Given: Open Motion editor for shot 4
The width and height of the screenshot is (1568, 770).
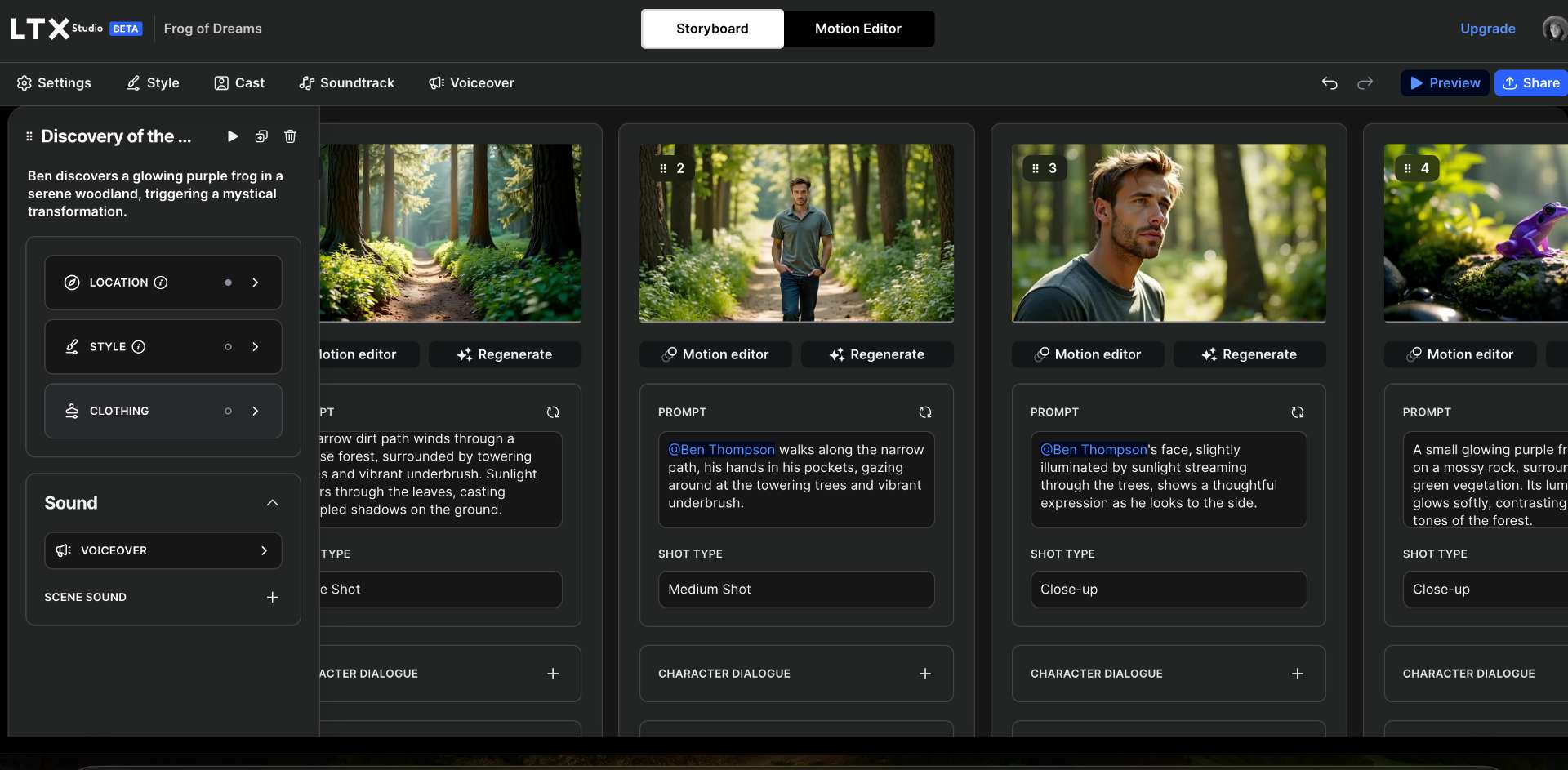Looking at the screenshot, I should tap(1460, 354).
